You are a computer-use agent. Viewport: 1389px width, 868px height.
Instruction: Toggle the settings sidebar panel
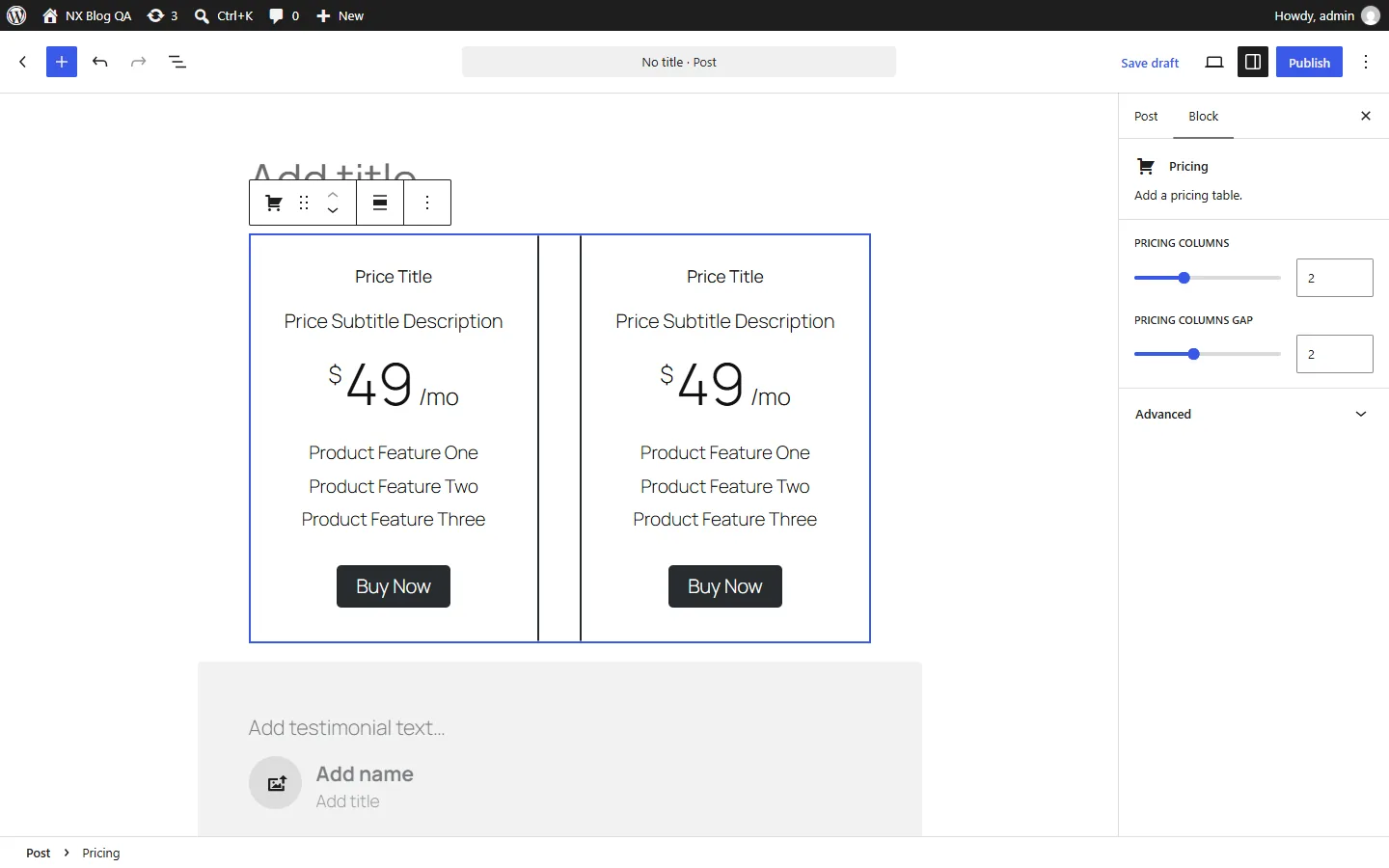pyautogui.click(x=1253, y=63)
